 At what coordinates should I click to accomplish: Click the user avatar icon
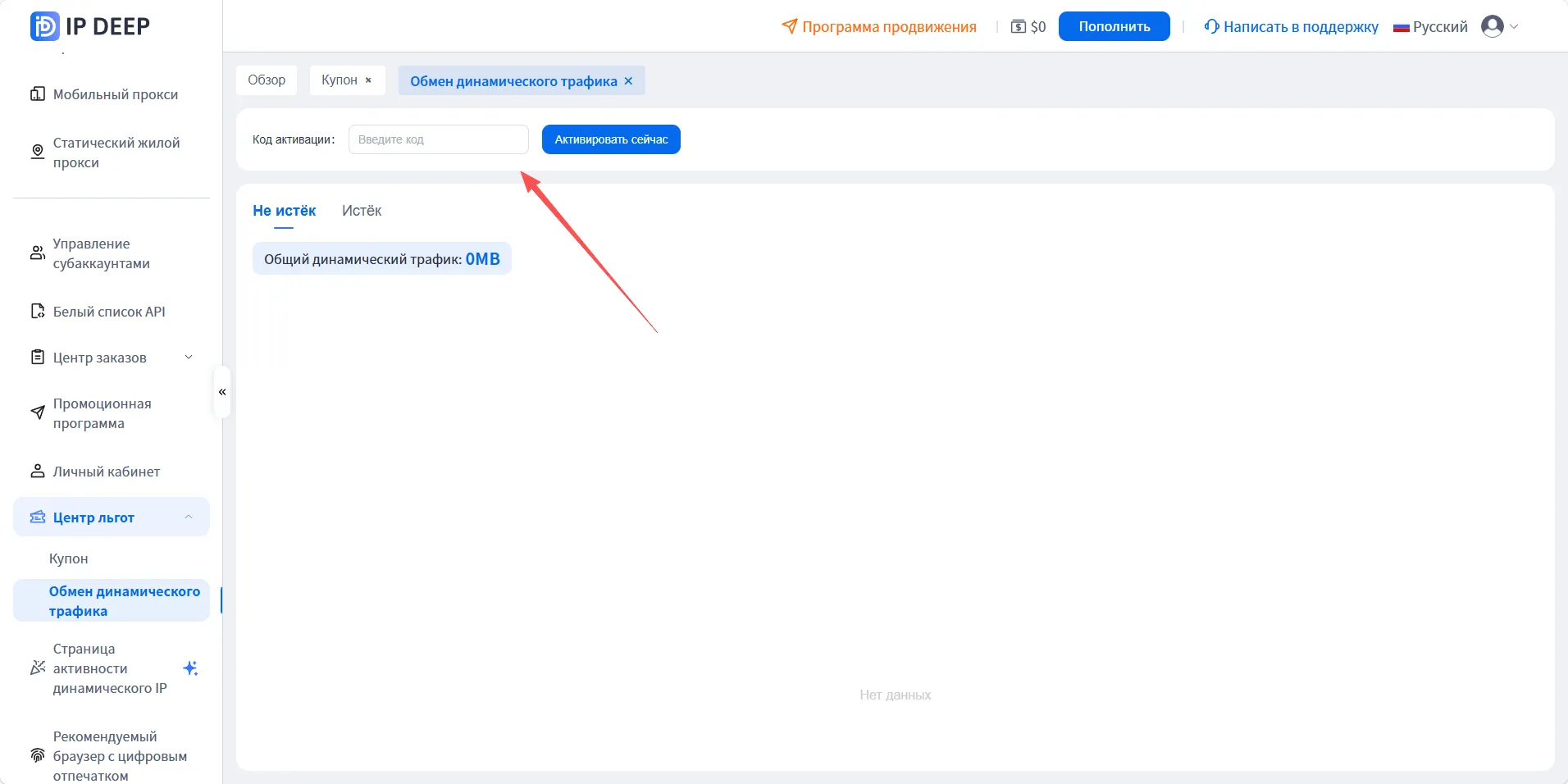tap(1493, 26)
